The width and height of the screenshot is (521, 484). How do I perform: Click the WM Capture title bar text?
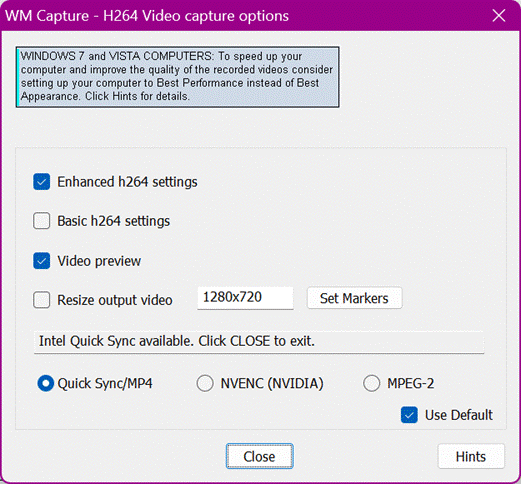pos(147,16)
